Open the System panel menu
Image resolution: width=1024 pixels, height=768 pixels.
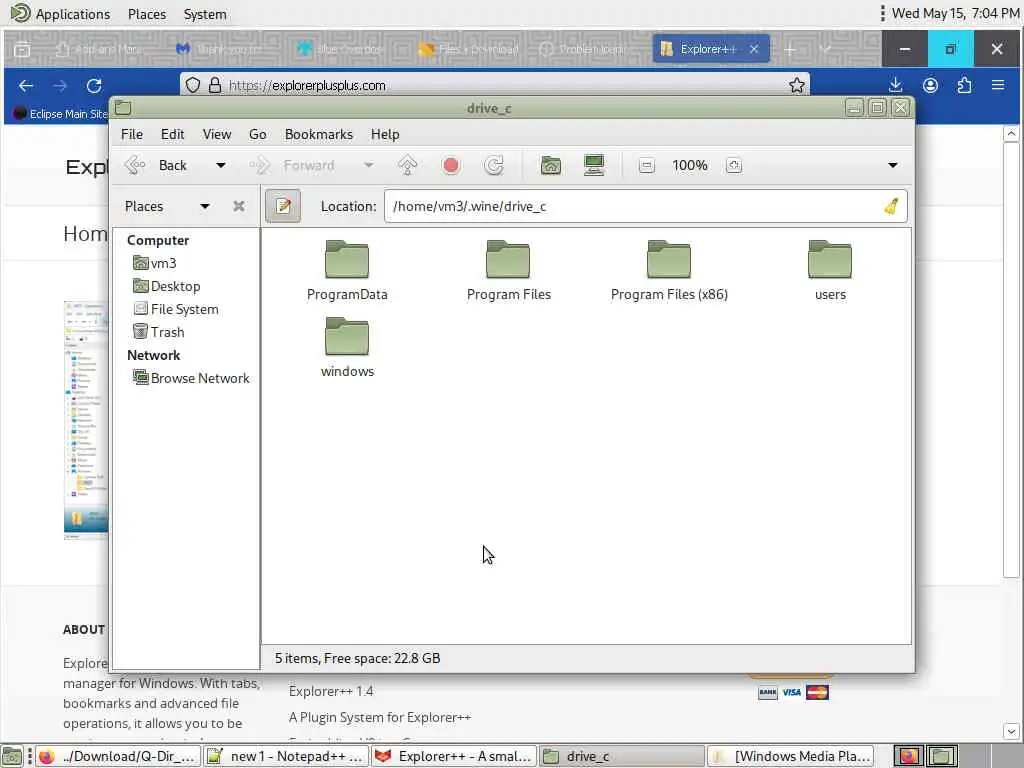point(205,14)
